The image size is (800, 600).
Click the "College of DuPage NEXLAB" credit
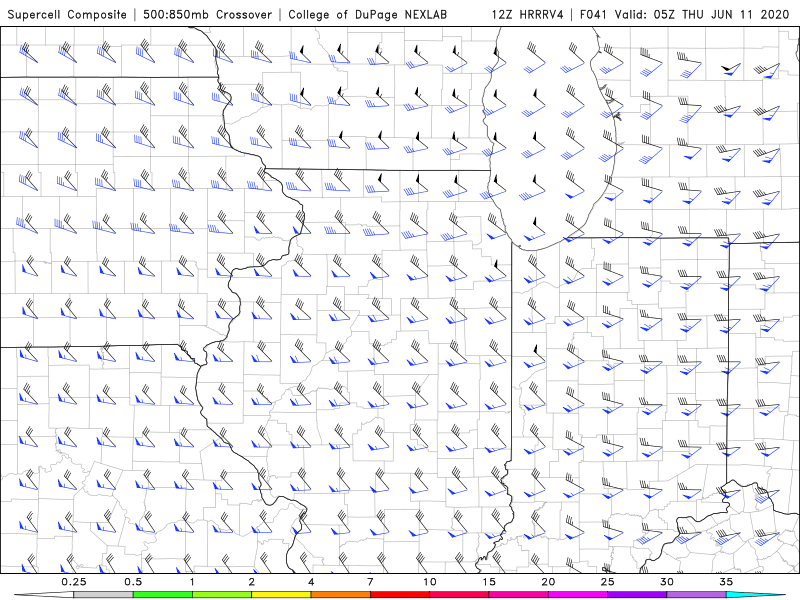tap(367, 15)
